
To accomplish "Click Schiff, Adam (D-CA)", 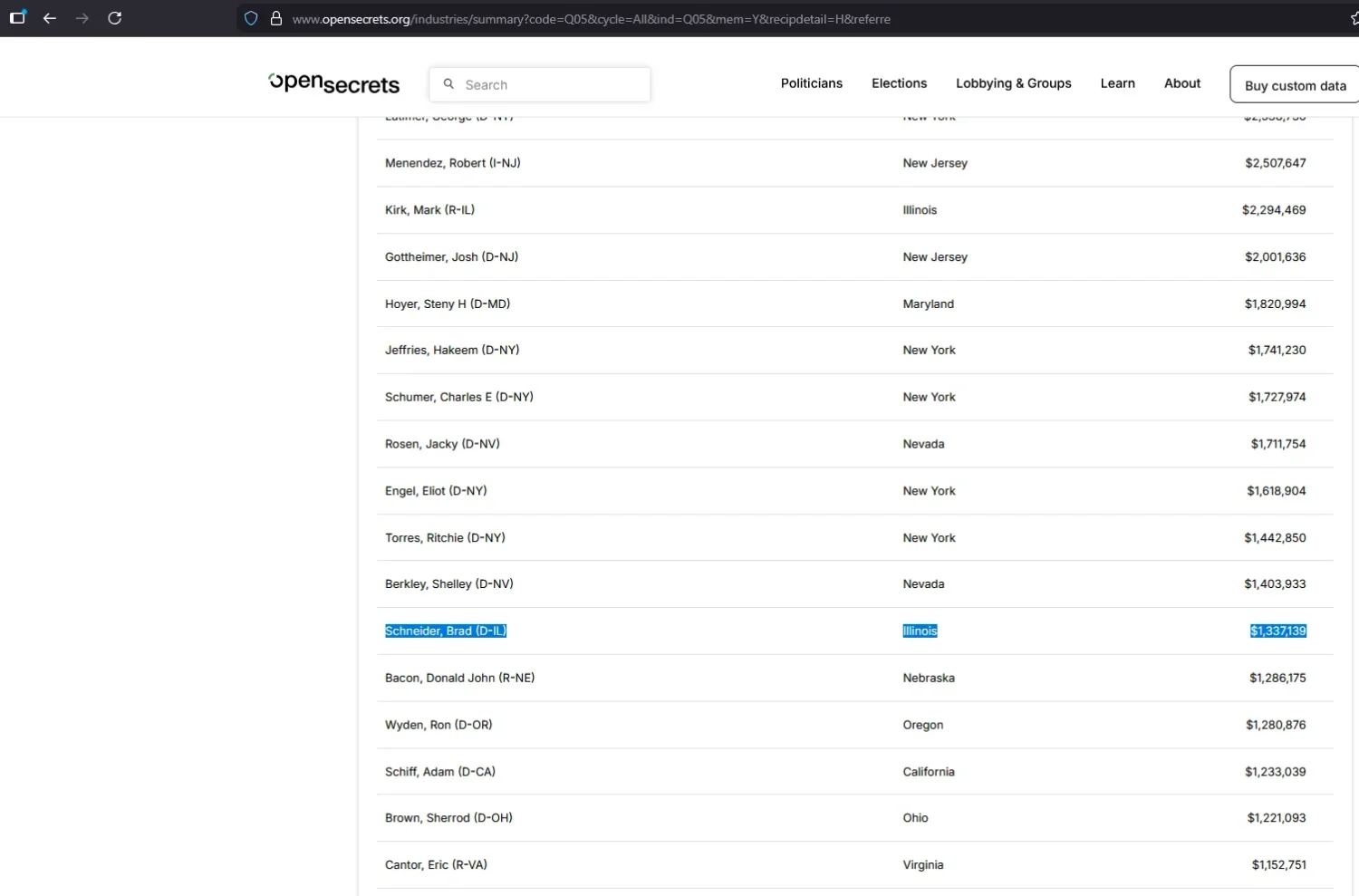I will click(440, 772).
